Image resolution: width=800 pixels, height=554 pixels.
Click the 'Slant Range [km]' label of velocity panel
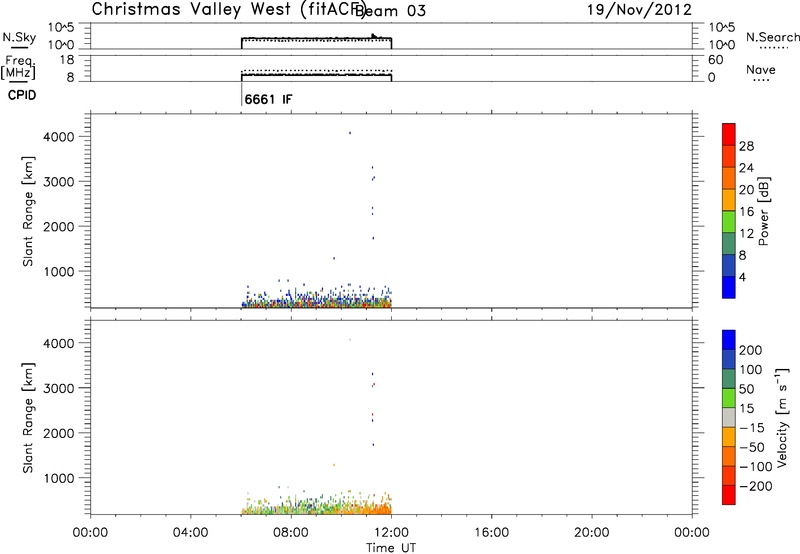(28, 418)
